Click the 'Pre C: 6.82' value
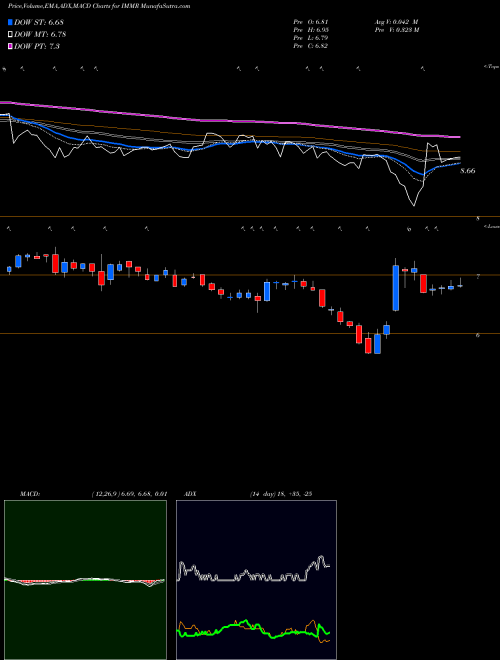 click(x=311, y=46)
